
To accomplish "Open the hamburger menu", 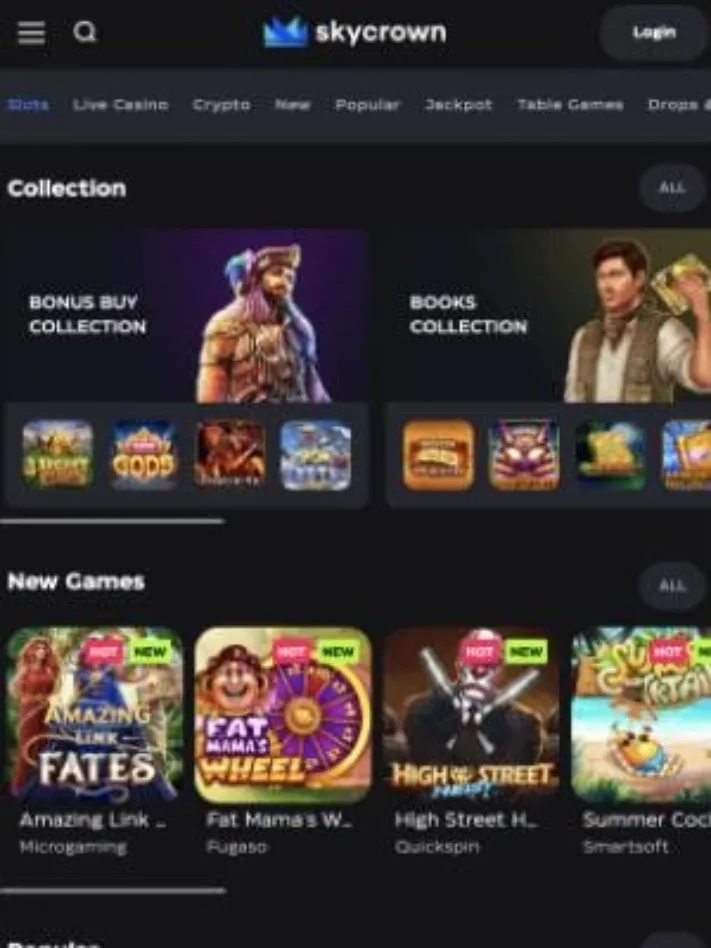I will 31,33.
